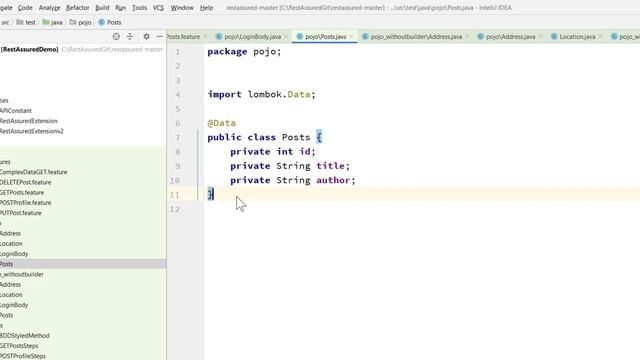Close the pojo_withoutbuilder\Address.java tab
The height and width of the screenshot is (360, 640).
coord(467,37)
